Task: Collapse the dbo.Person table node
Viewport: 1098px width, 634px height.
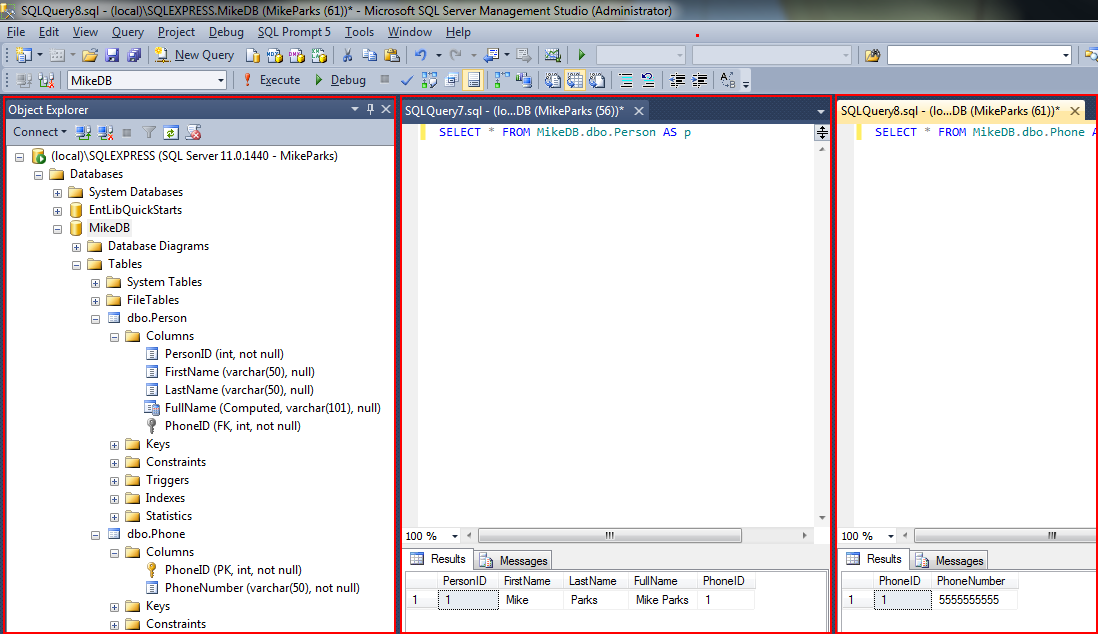Action: coord(95,319)
